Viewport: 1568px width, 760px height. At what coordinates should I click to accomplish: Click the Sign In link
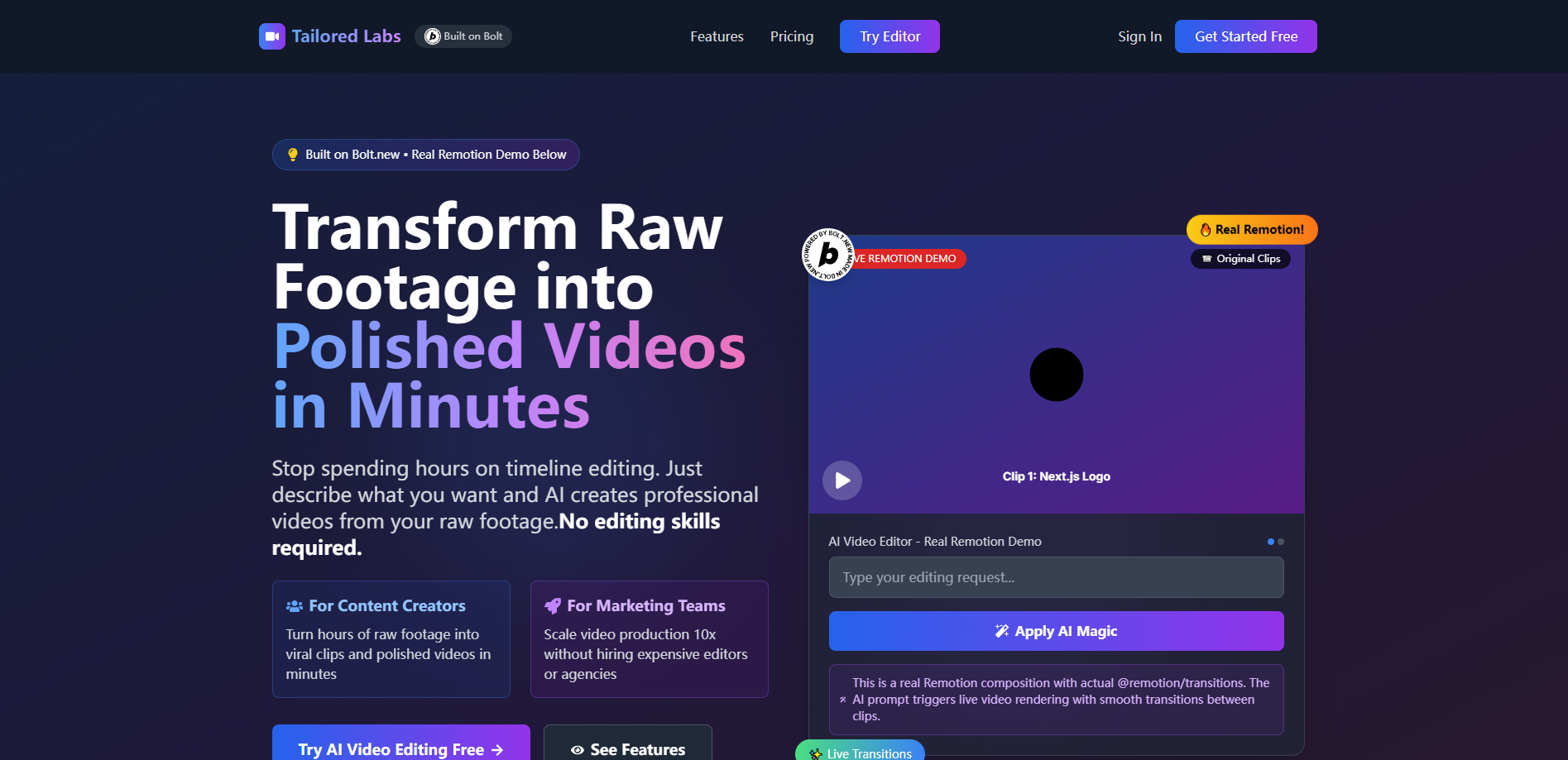[1139, 36]
